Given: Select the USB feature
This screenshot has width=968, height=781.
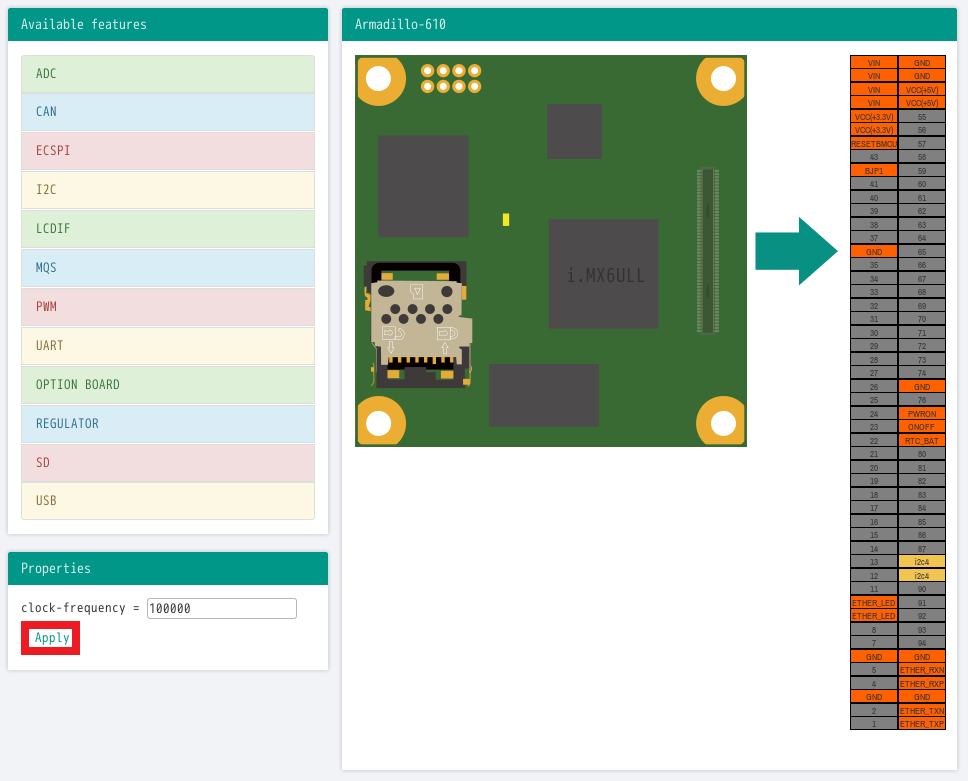Looking at the screenshot, I should coord(168,501).
